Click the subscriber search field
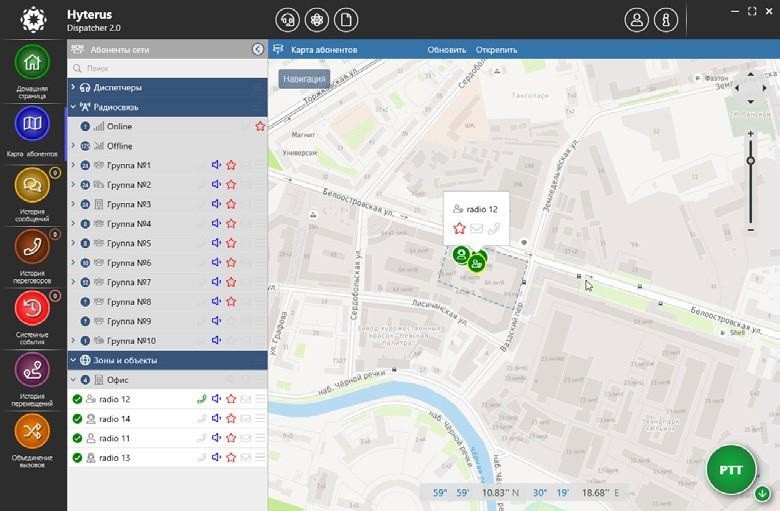This screenshot has height=511, width=780. [x=167, y=68]
